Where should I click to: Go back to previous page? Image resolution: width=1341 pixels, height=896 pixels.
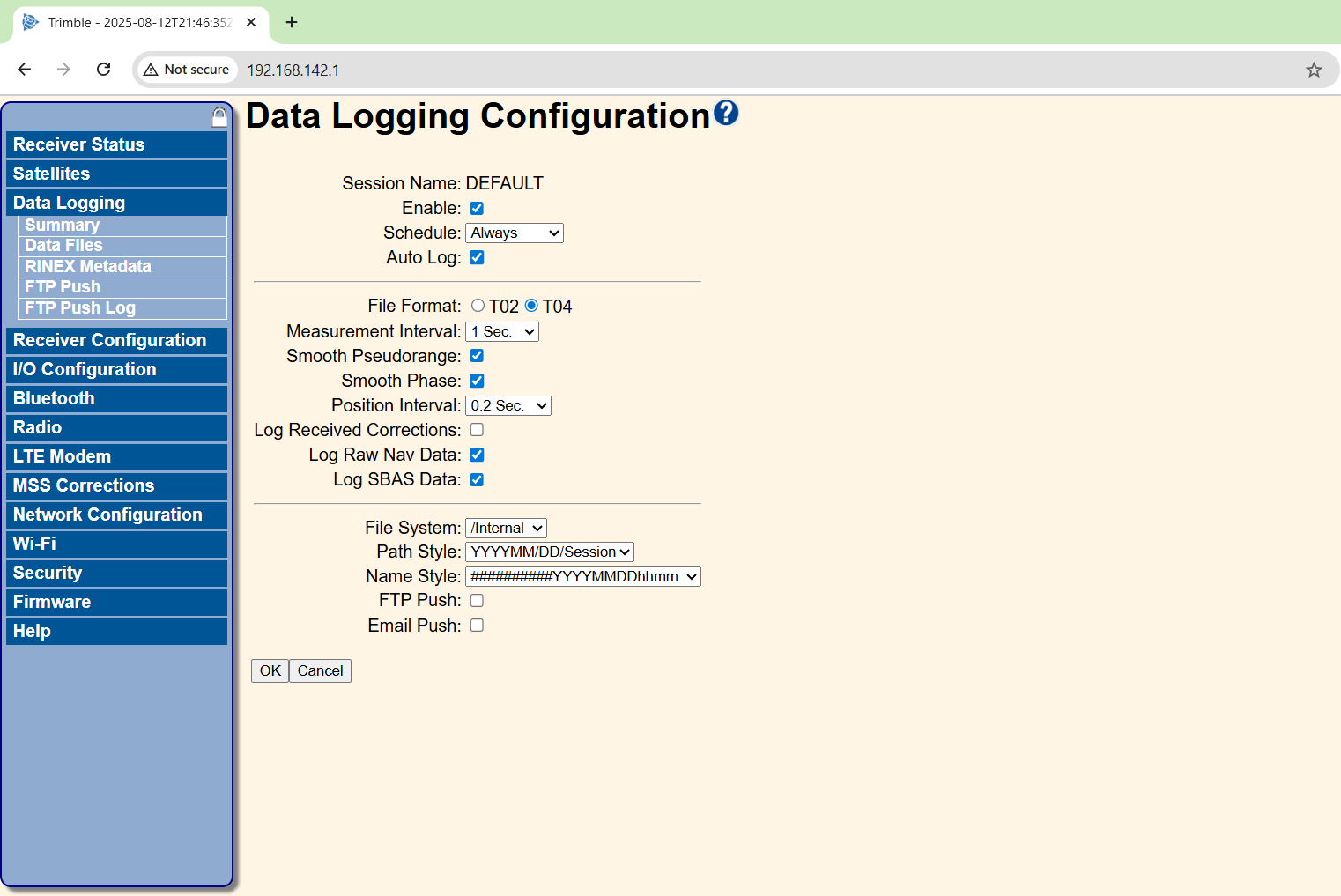[x=25, y=70]
